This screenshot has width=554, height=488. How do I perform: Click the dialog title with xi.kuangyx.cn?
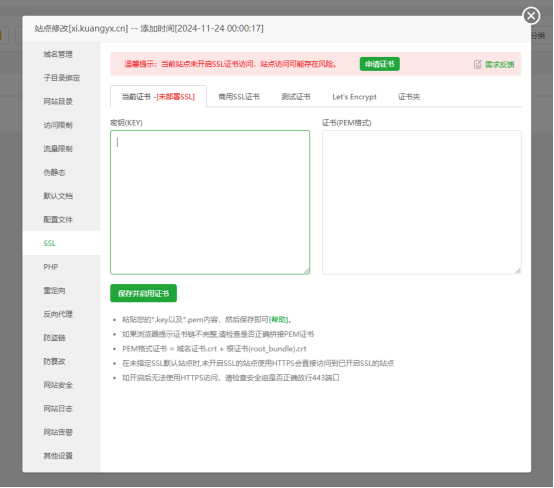tap(149, 28)
